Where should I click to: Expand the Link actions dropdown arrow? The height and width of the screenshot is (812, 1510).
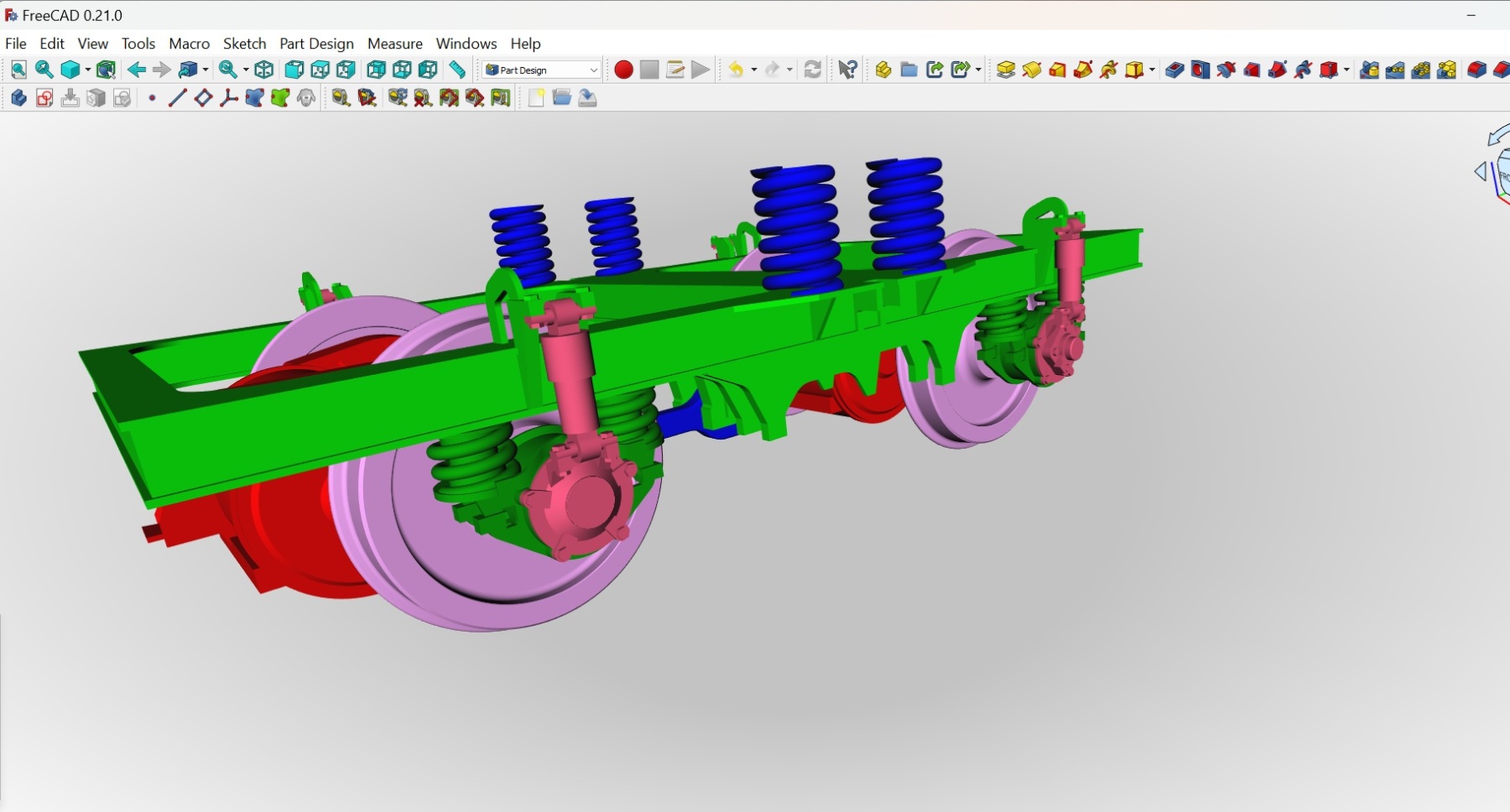[x=978, y=70]
